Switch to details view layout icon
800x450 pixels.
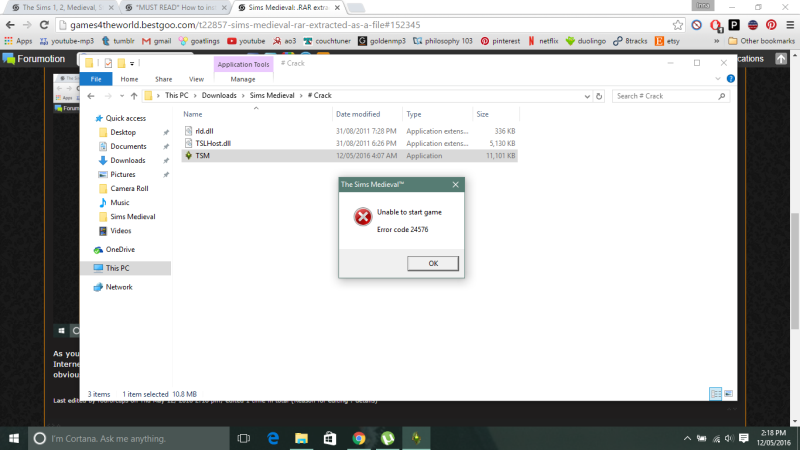pos(715,393)
